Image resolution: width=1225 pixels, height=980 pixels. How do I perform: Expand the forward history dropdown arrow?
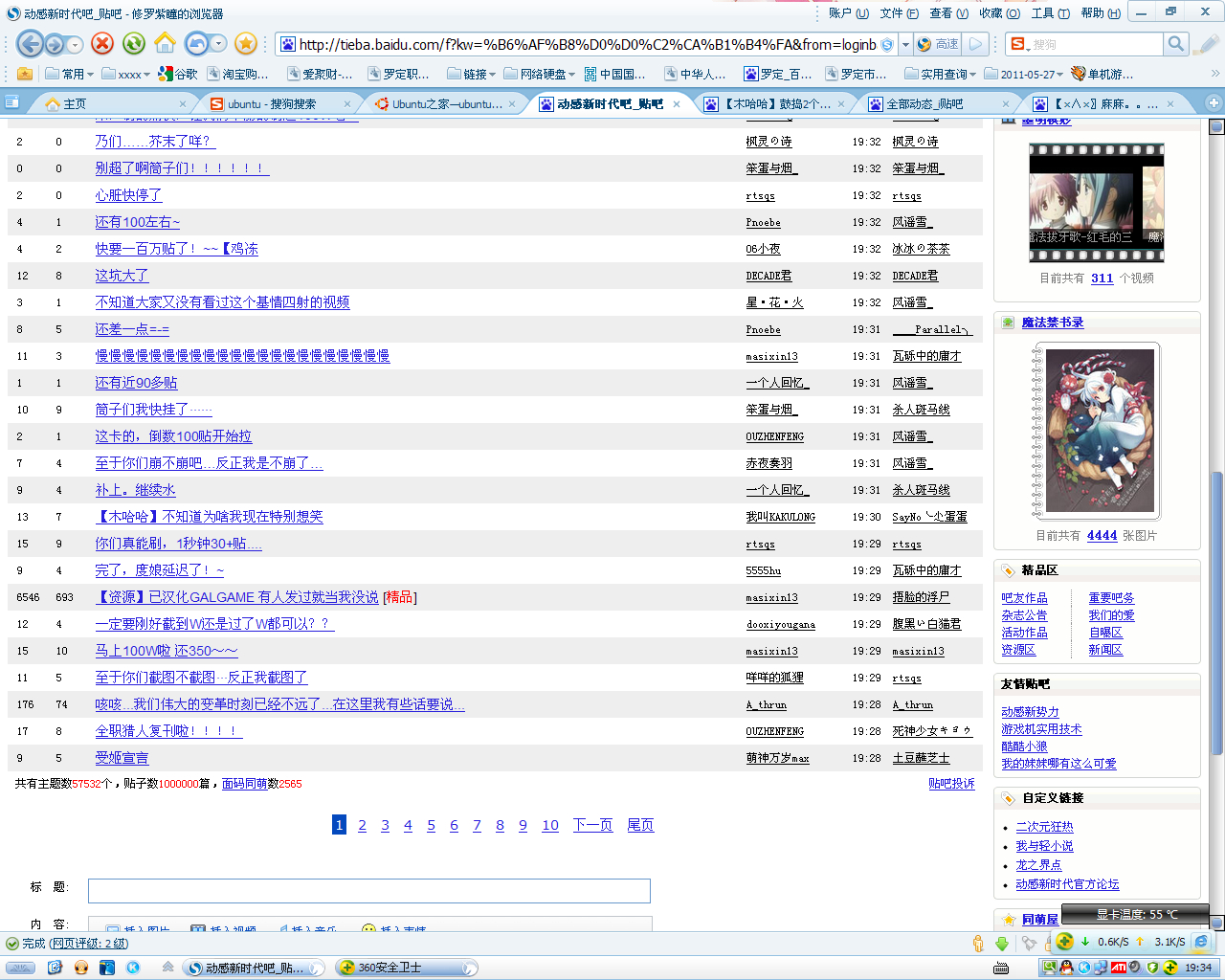pos(75,44)
